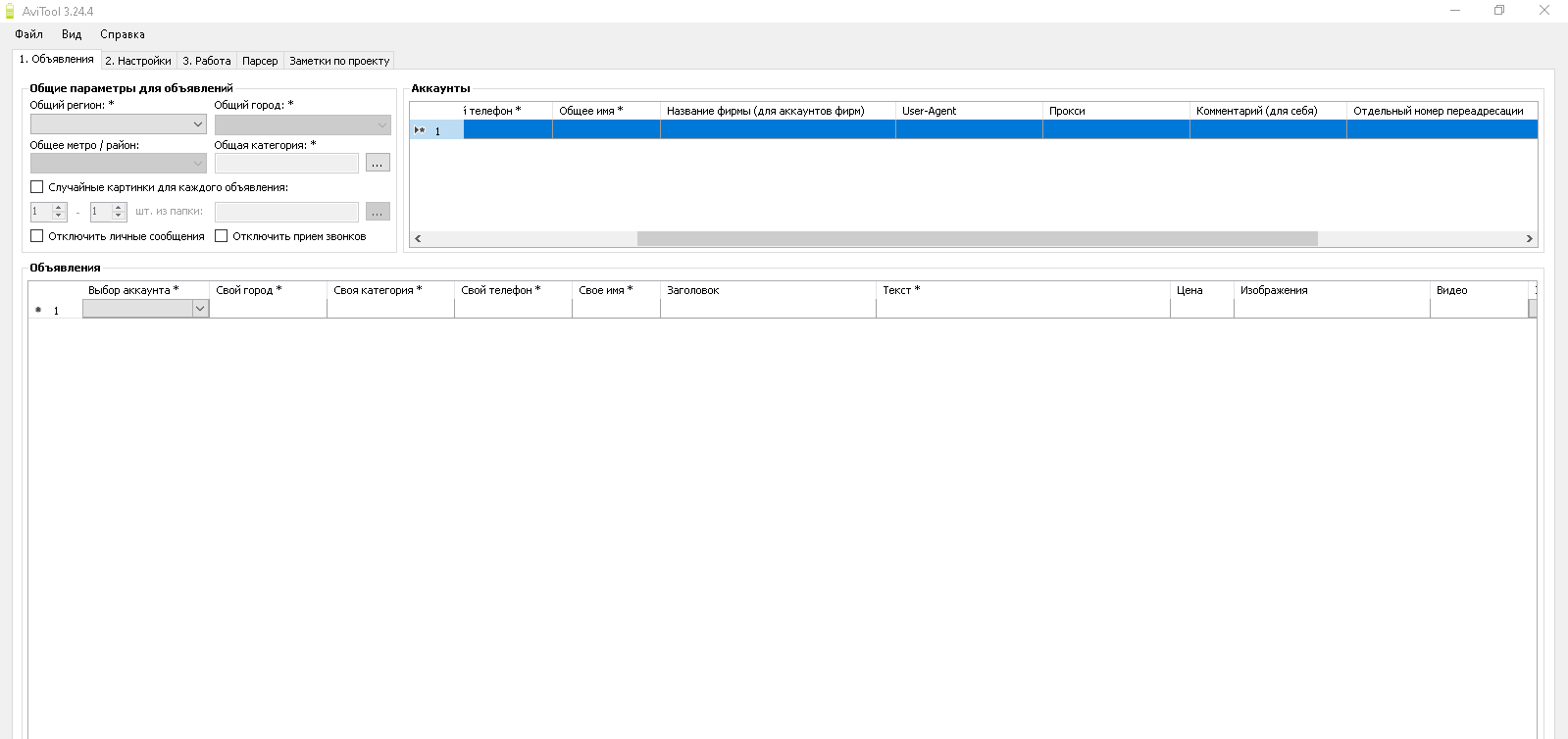Click the left arrow of accounts horizontal scrollbar

(418, 238)
